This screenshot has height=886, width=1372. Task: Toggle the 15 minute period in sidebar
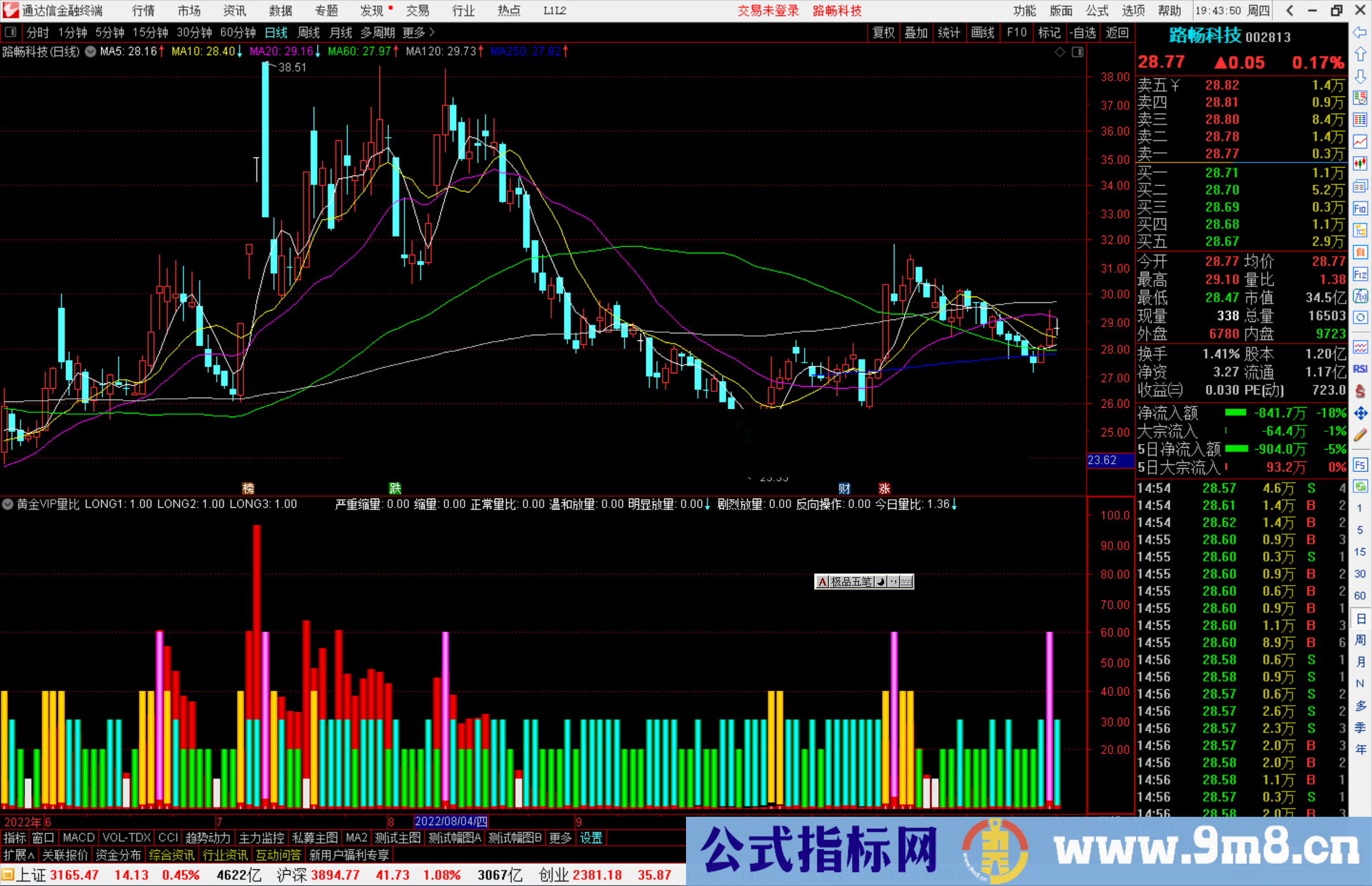tap(1360, 552)
